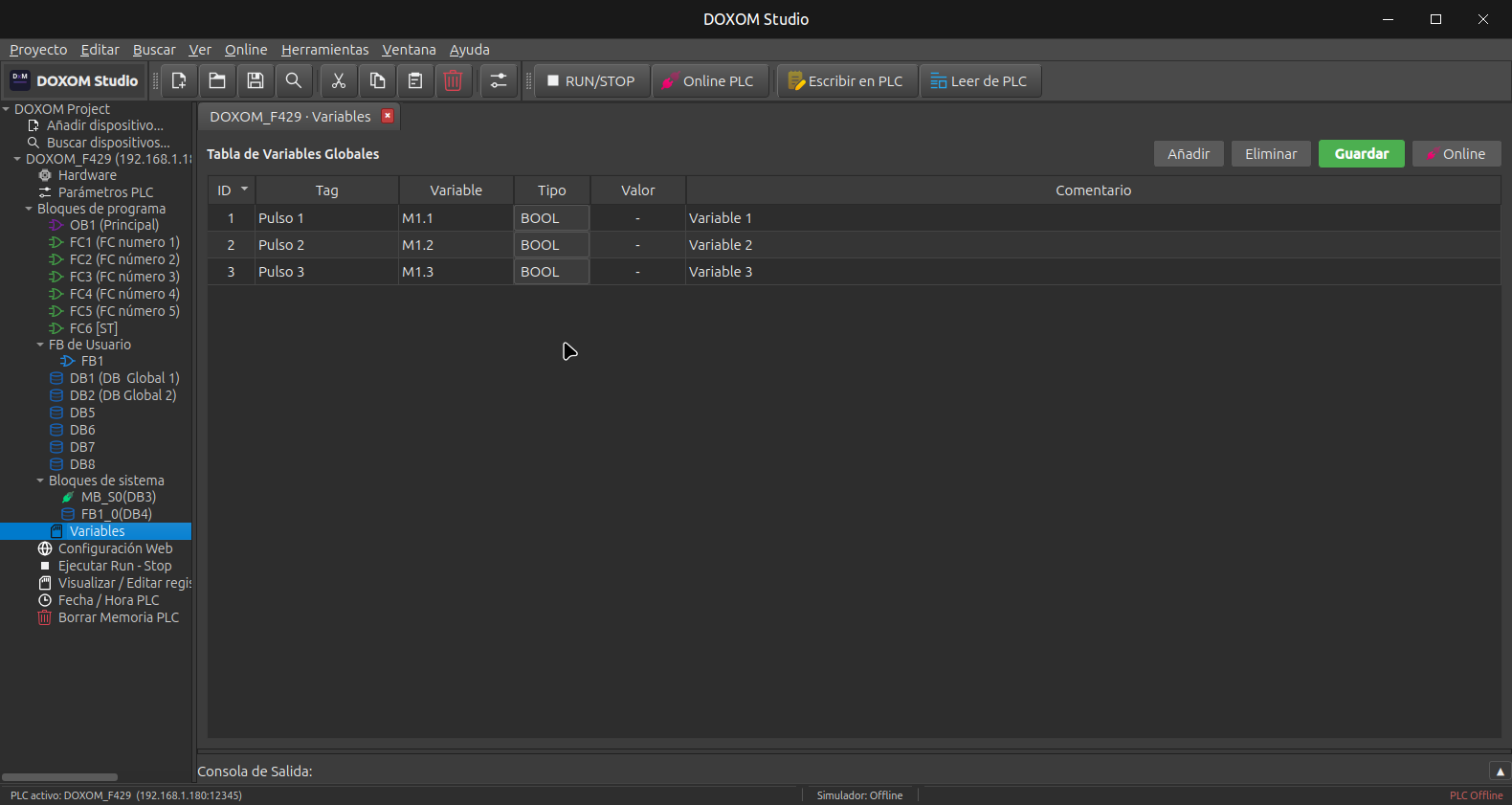Open Hardware gear item in tree
Image resolution: width=1512 pixels, height=805 pixels.
(86, 175)
